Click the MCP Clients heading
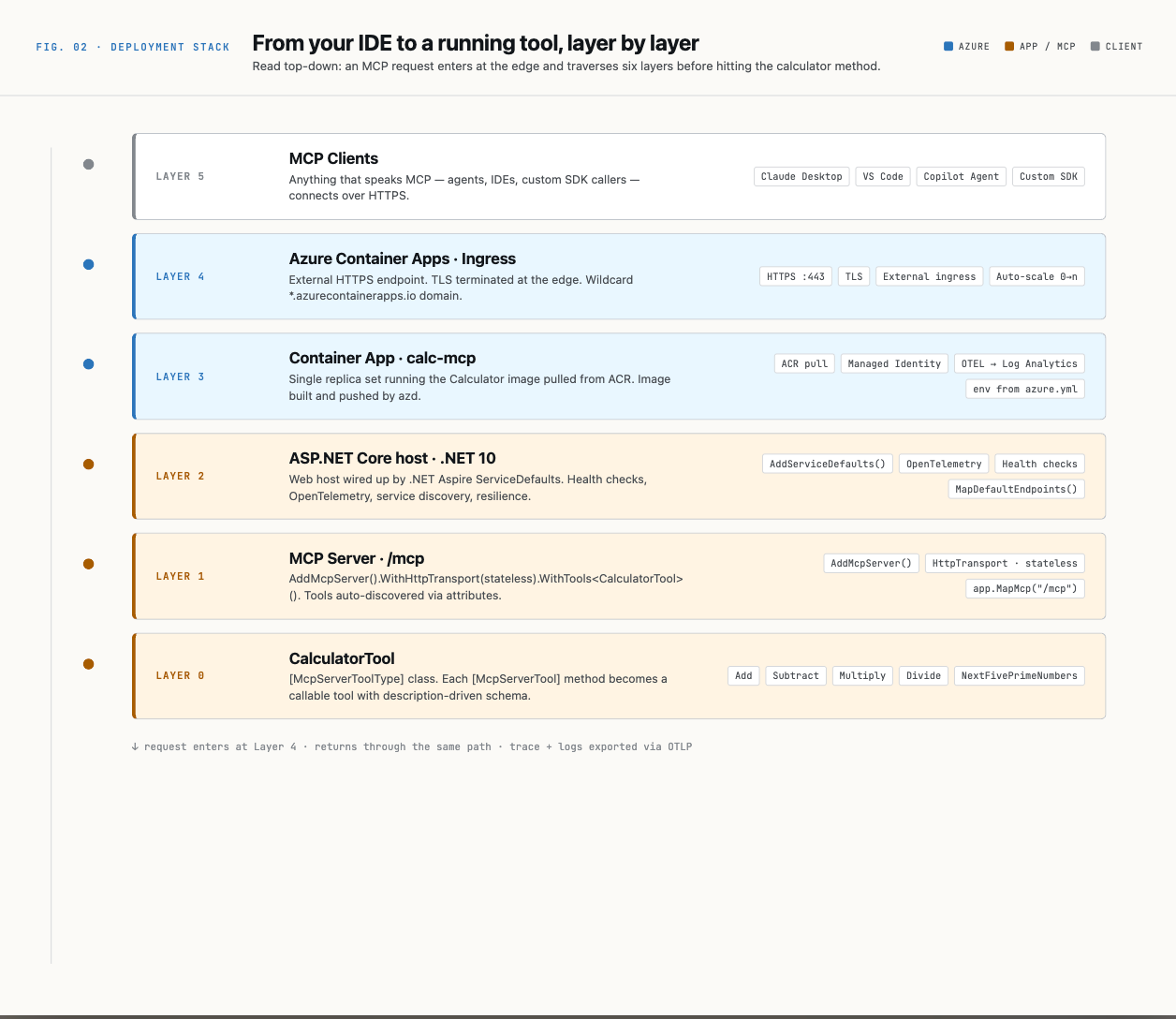 point(333,158)
